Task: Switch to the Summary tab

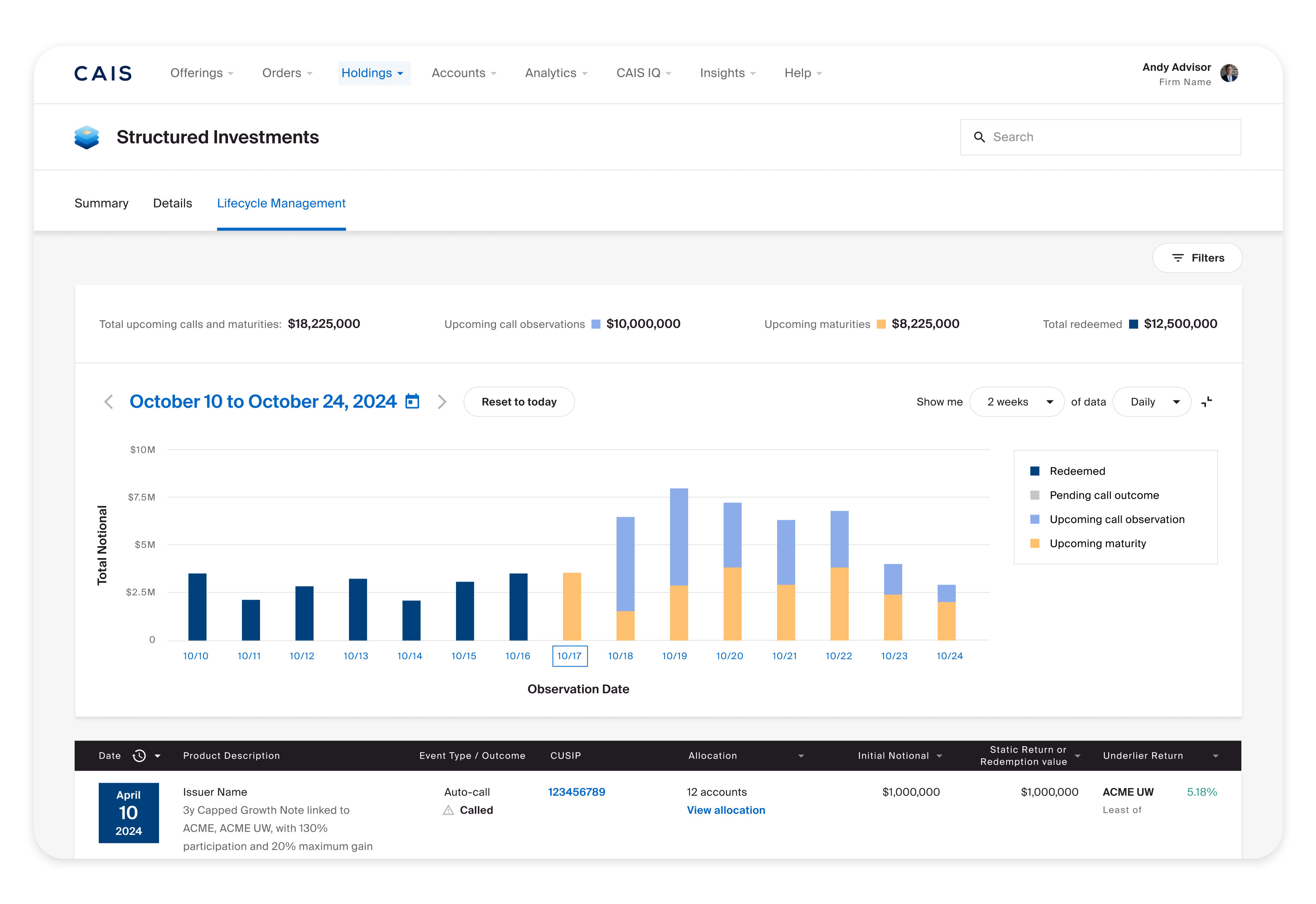Action: coord(101,203)
